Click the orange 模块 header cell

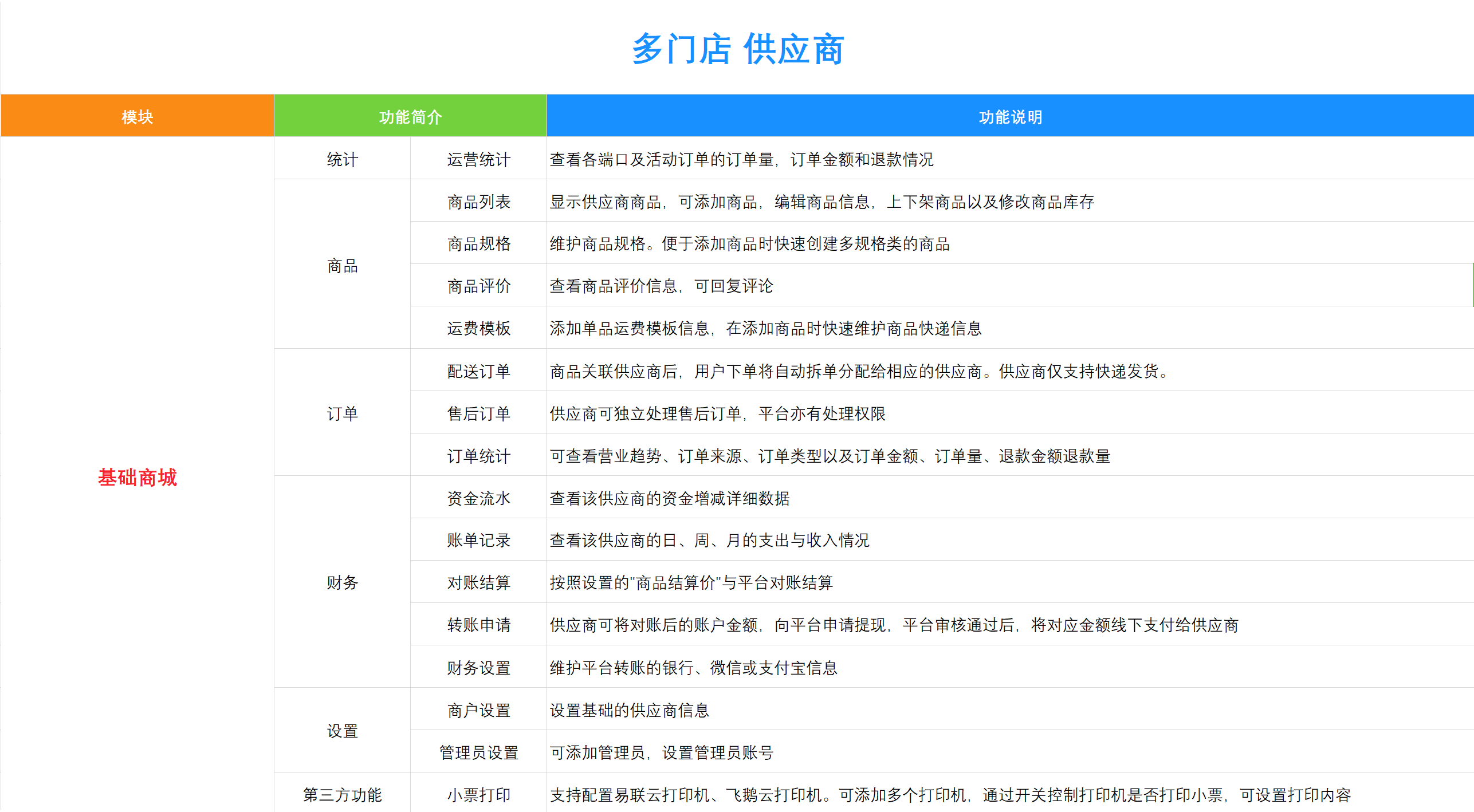[137, 116]
